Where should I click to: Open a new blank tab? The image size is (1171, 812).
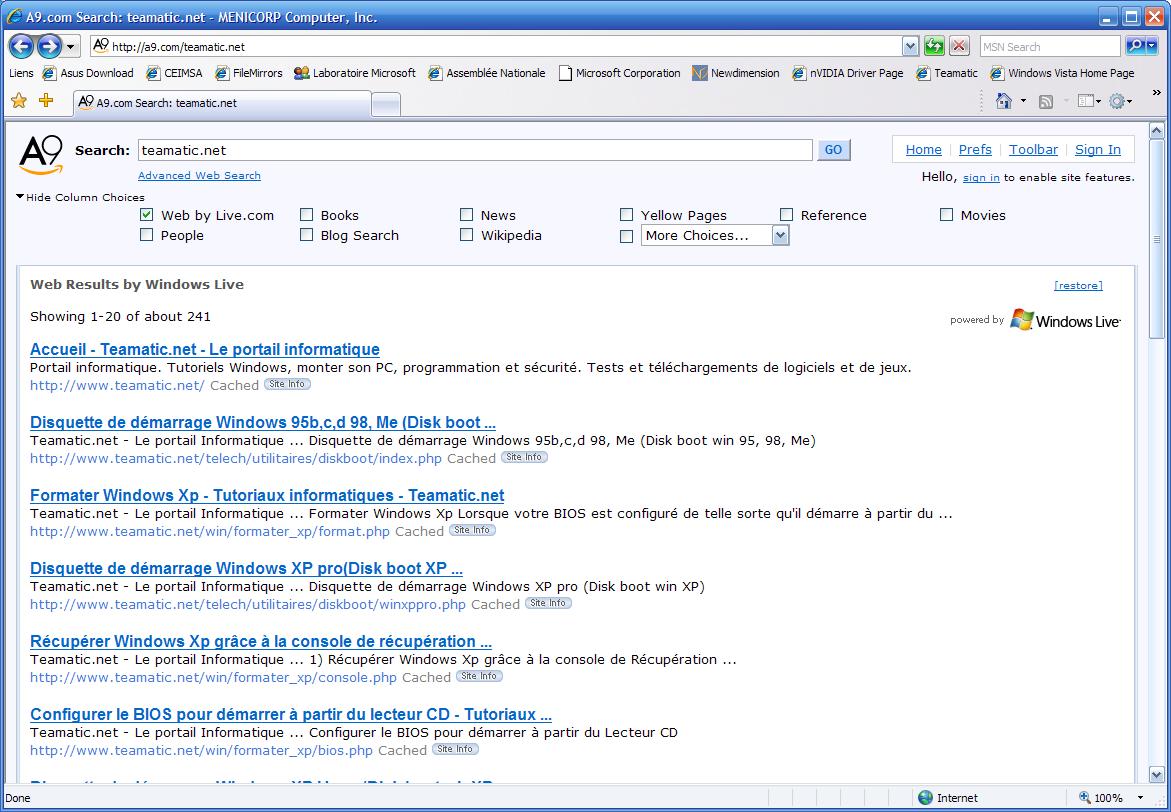click(385, 105)
